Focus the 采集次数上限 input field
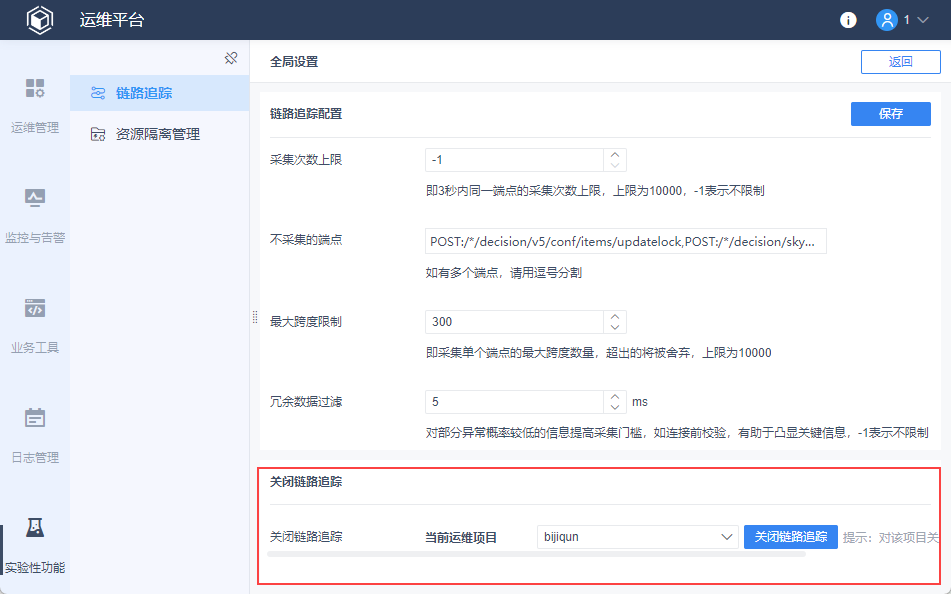 pyautogui.click(x=514, y=160)
